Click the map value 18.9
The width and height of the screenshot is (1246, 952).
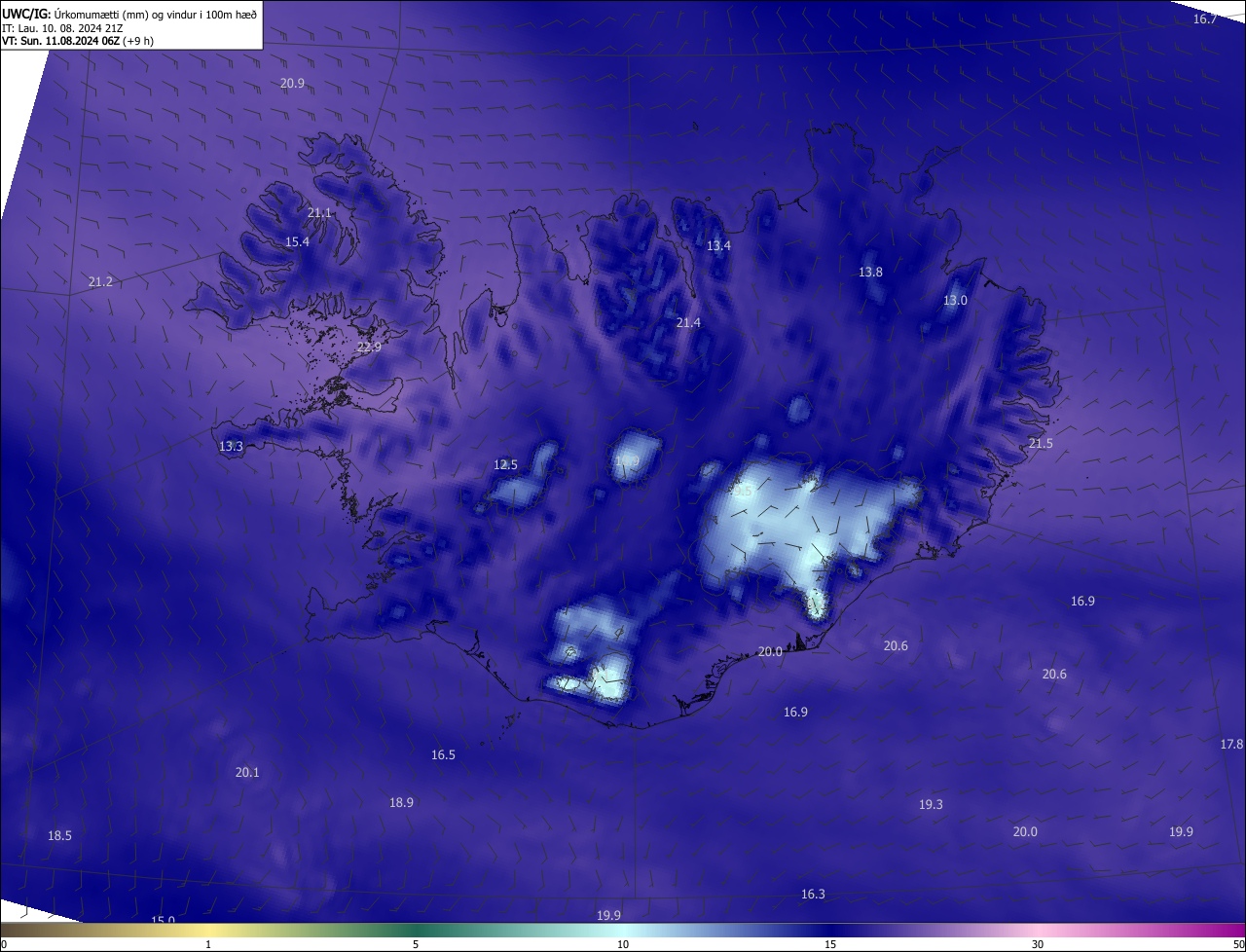pyautogui.click(x=401, y=803)
